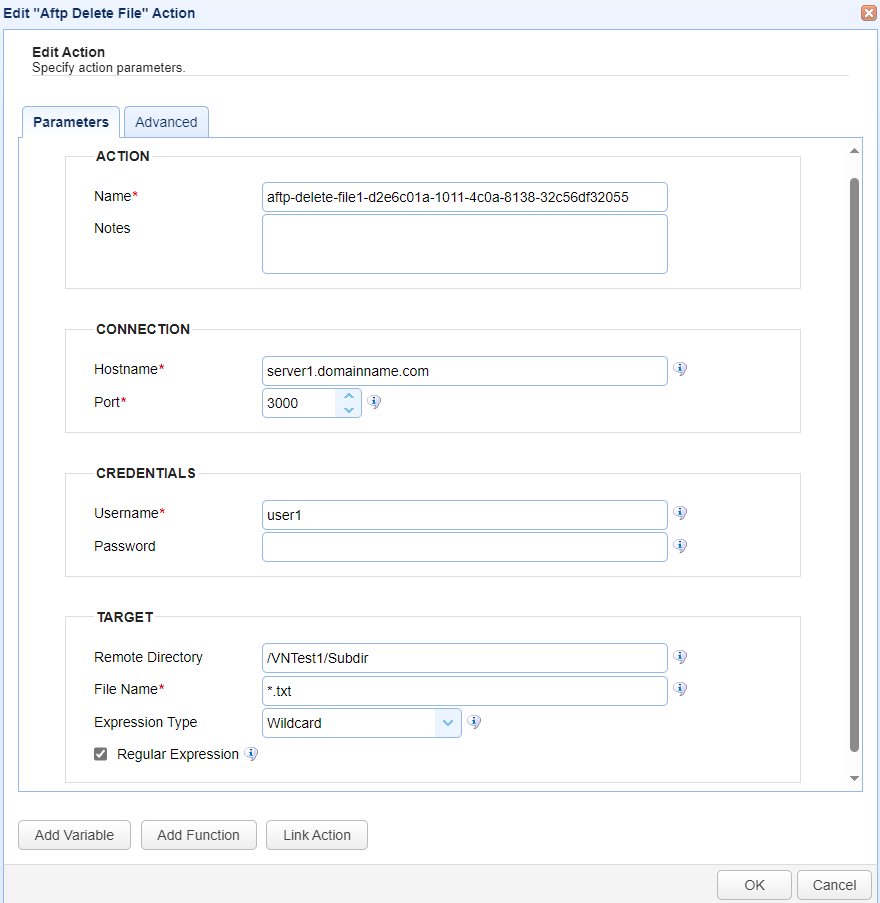Viewport: 880px width, 903px height.
Task: Open the Hostname help info icon
Action: click(x=680, y=369)
